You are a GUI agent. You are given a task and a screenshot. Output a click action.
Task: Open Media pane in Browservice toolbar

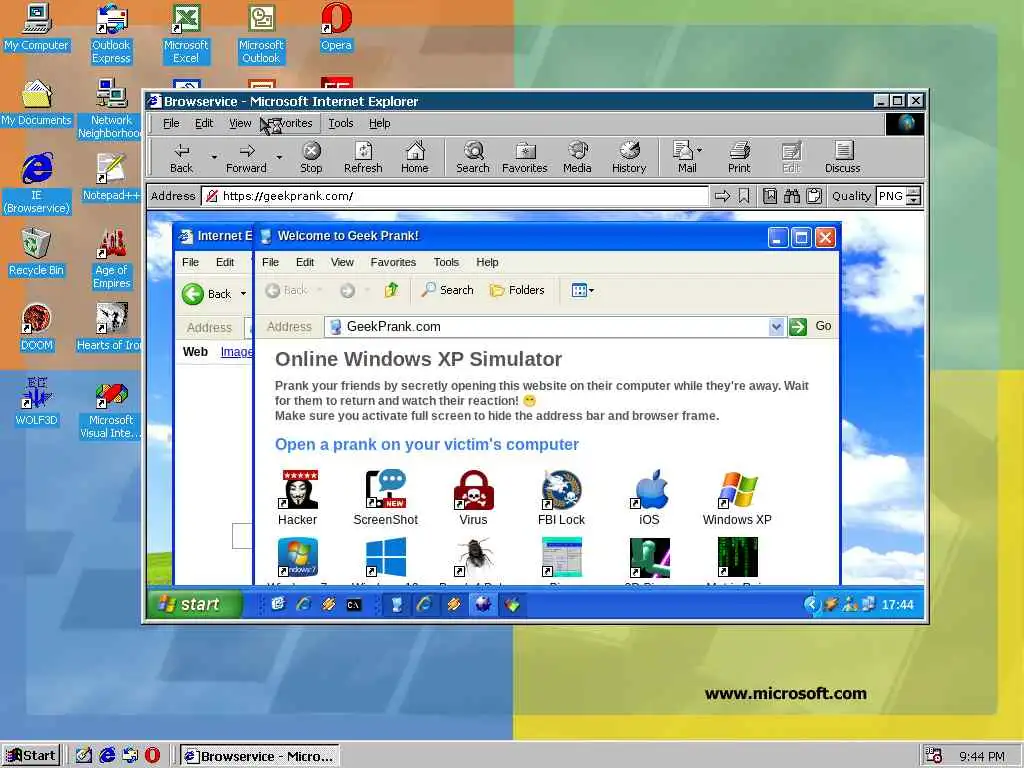pos(577,158)
